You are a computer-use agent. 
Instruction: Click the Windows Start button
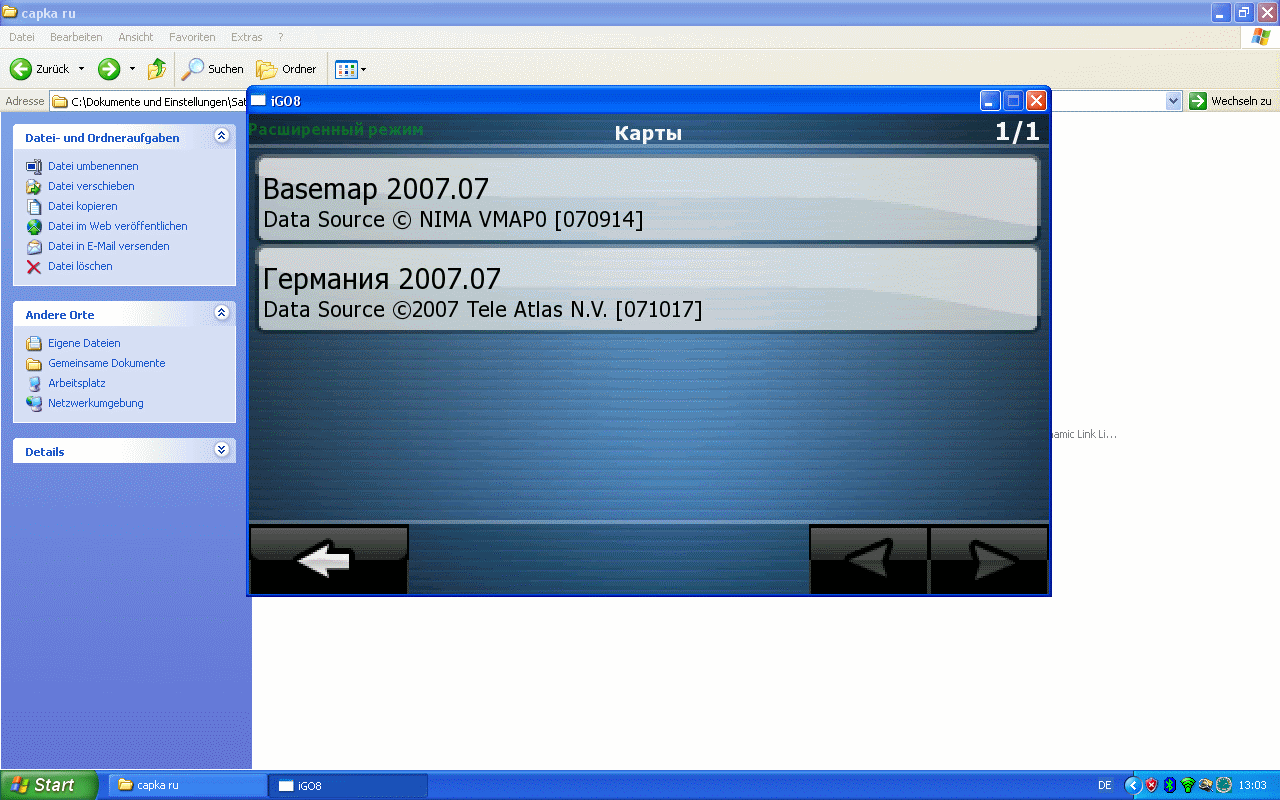tap(48, 785)
